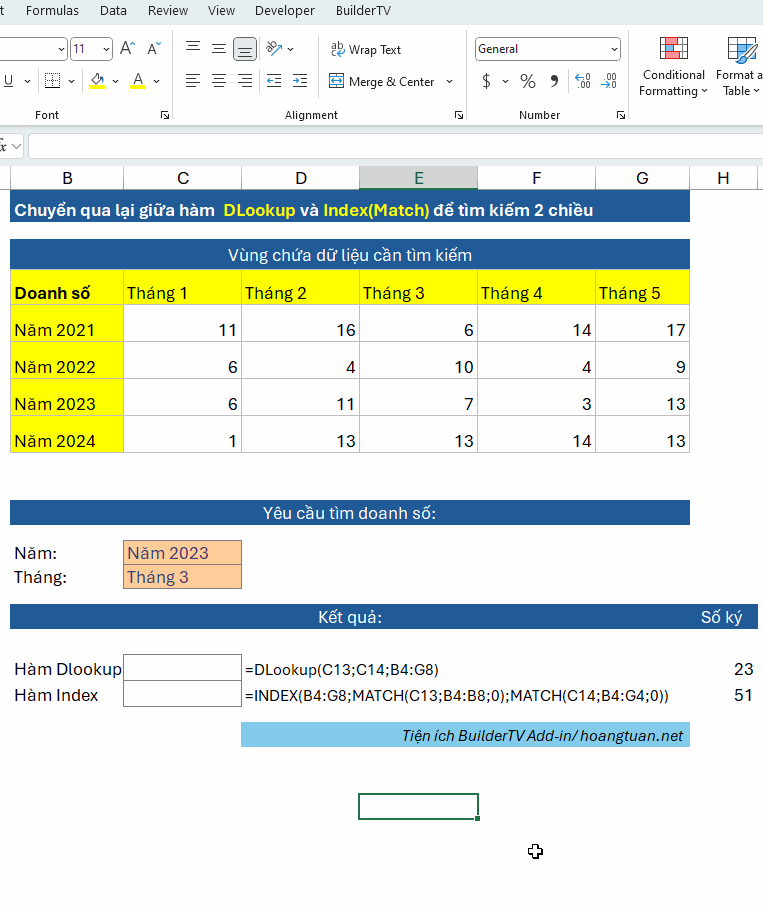Toggle Wrap Text

[x=366, y=49]
